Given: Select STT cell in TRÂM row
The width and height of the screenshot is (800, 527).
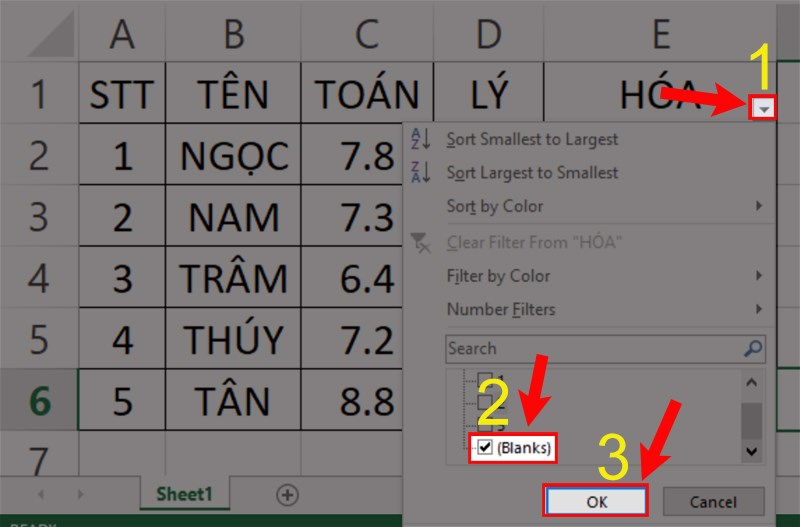Looking at the screenshot, I should pyautogui.click(x=122, y=277).
